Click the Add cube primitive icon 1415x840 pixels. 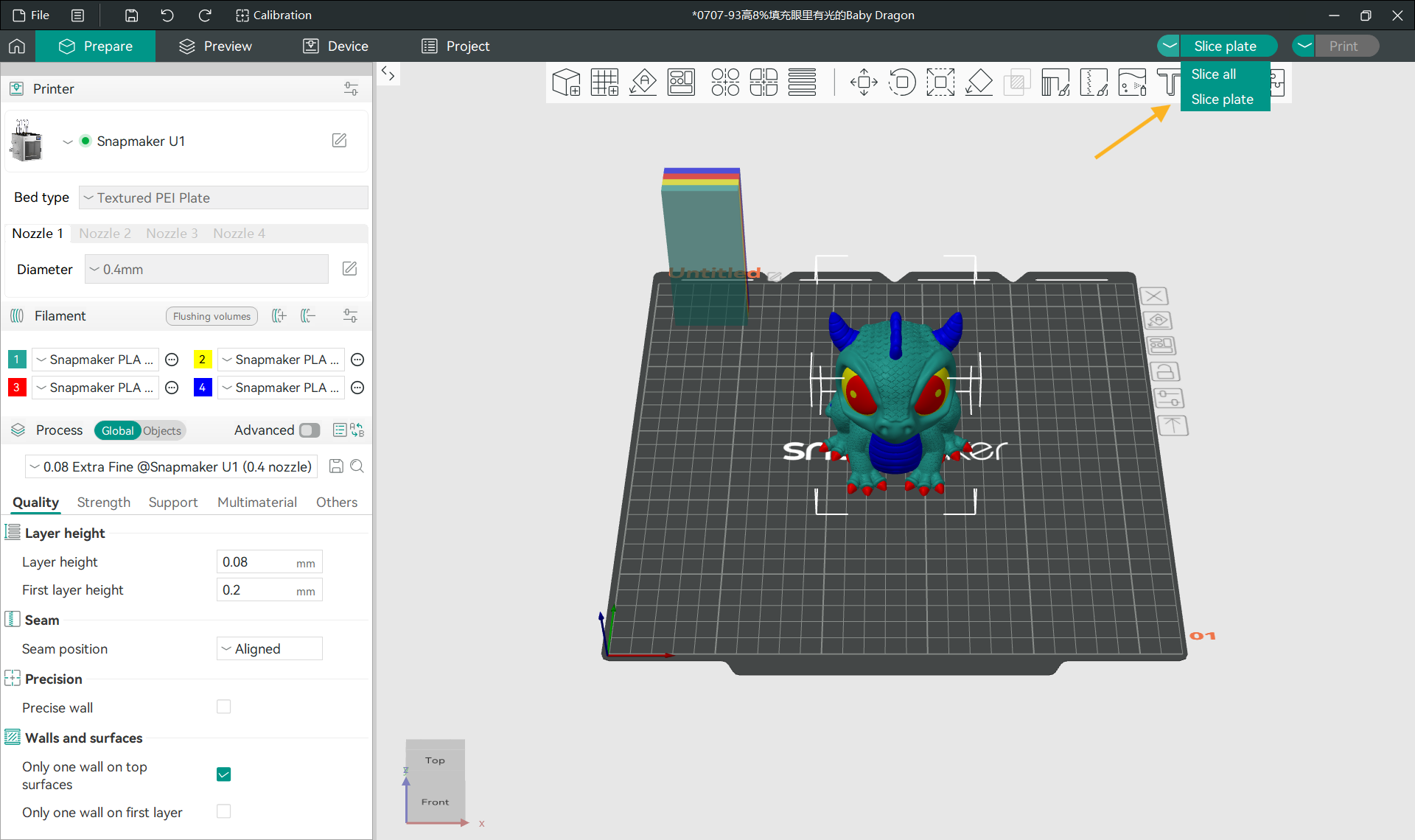(x=566, y=82)
